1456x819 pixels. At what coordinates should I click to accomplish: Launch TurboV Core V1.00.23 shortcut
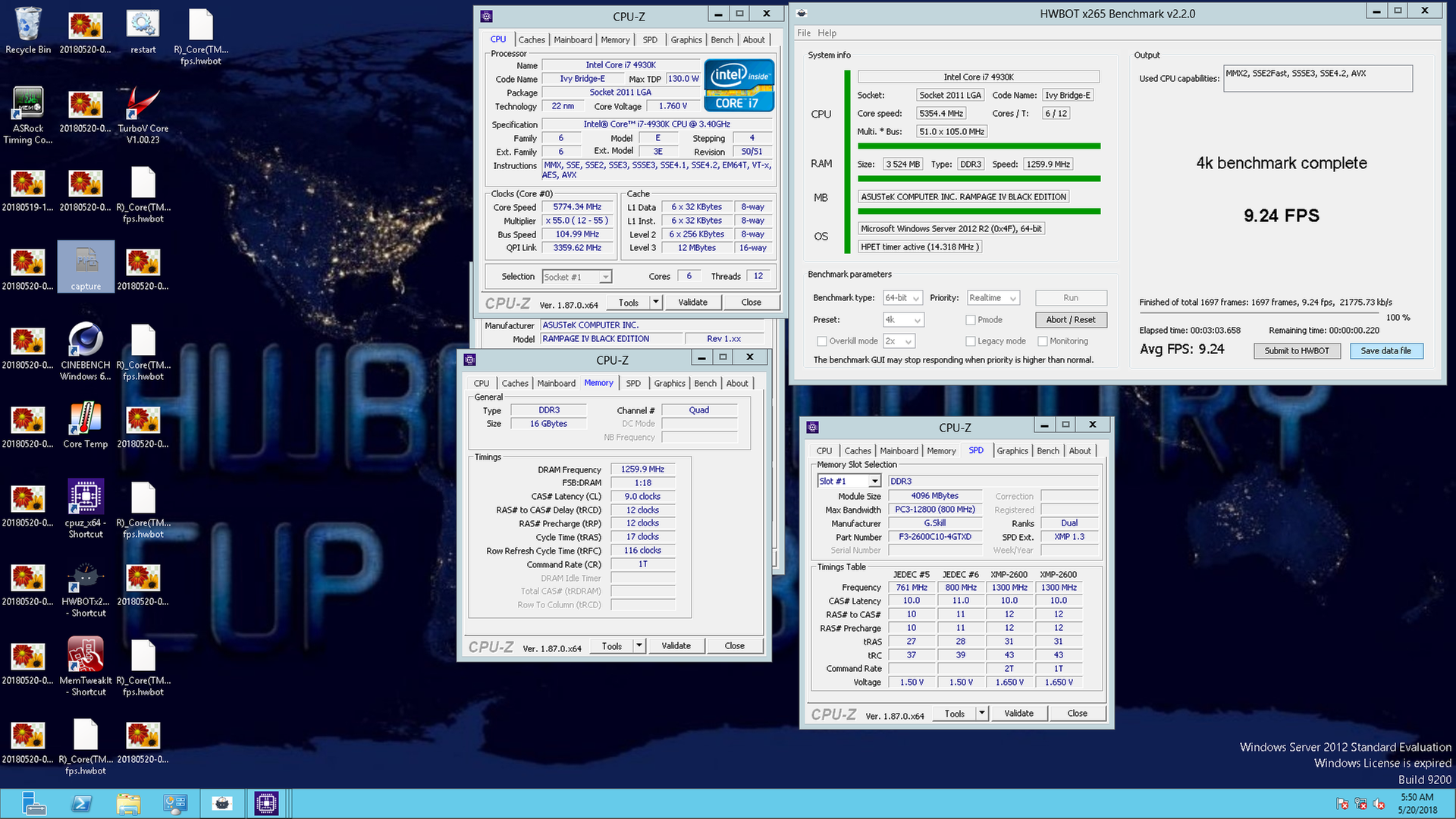[143, 115]
